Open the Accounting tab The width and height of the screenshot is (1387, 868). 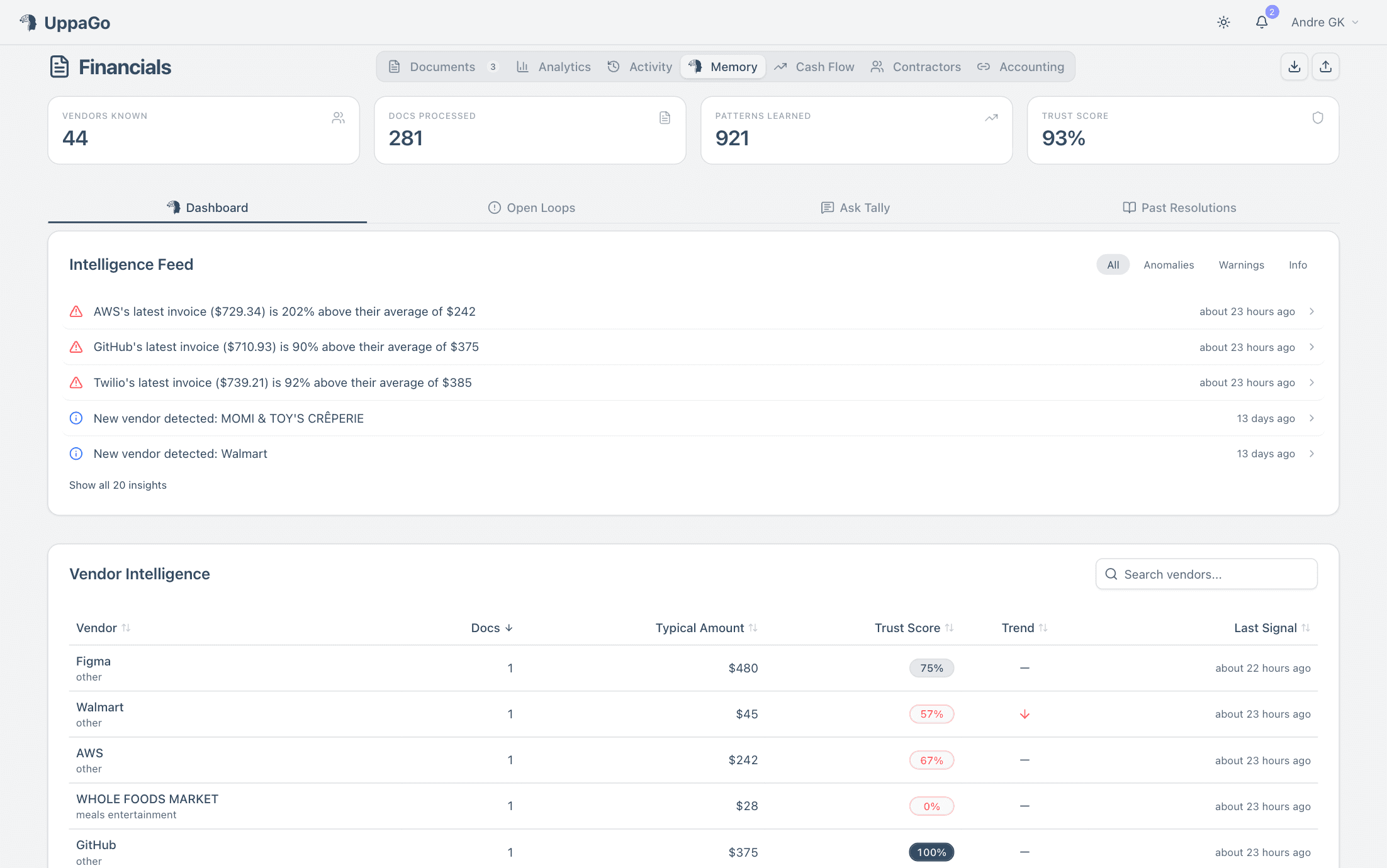(x=1021, y=67)
